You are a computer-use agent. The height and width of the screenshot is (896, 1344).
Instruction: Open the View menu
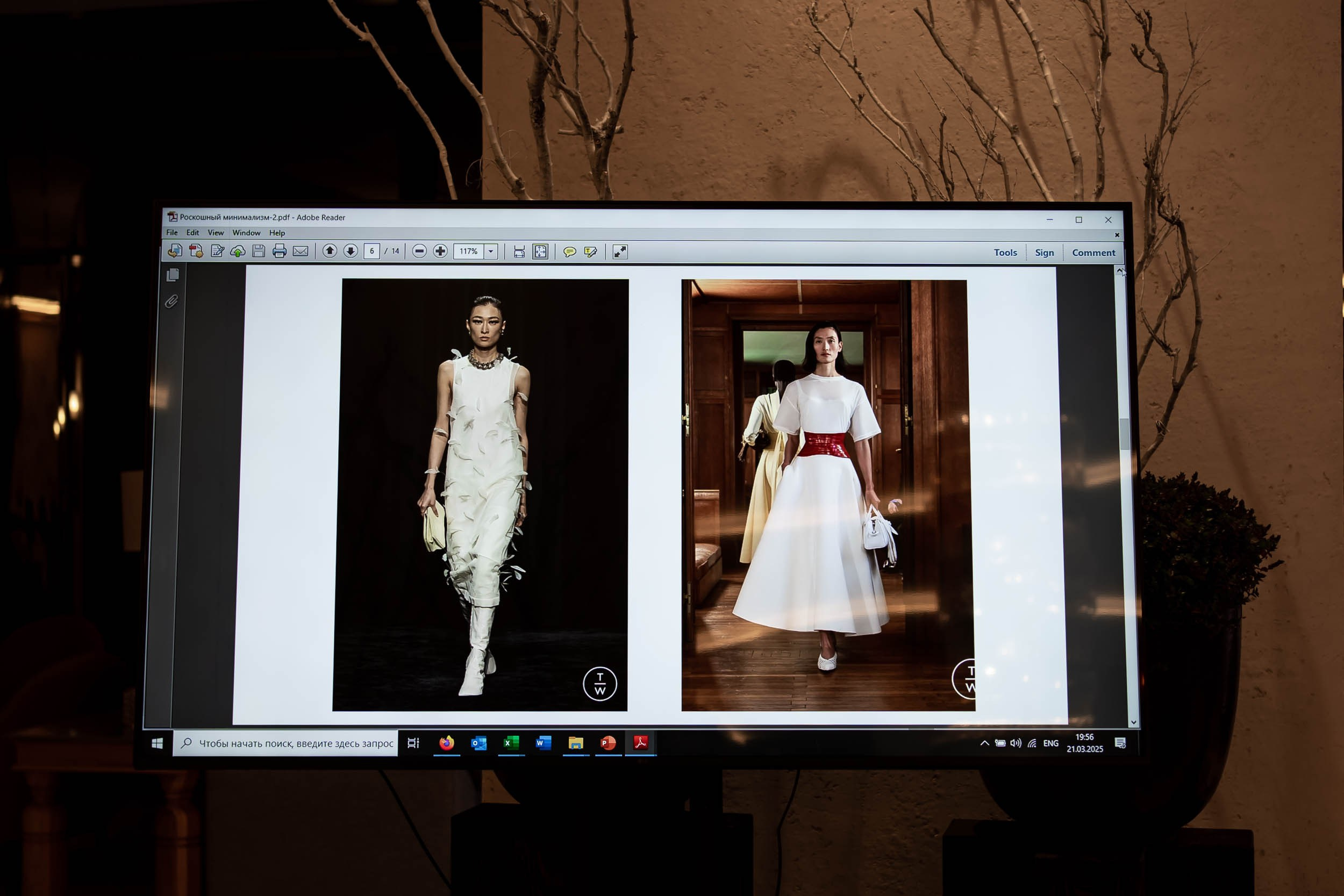point(216,233)
